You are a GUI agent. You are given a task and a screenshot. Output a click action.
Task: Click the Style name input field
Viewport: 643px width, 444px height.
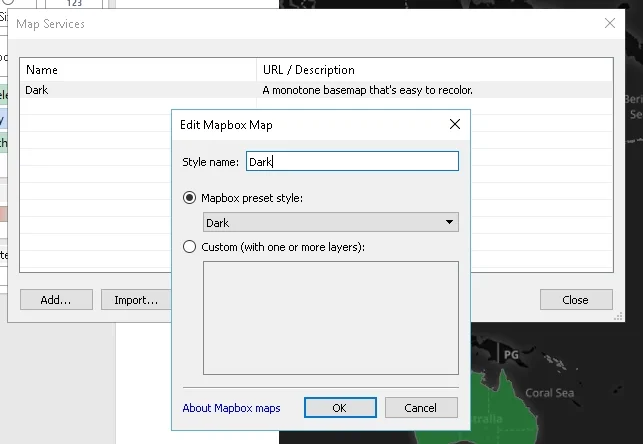(x=352, y=161)
